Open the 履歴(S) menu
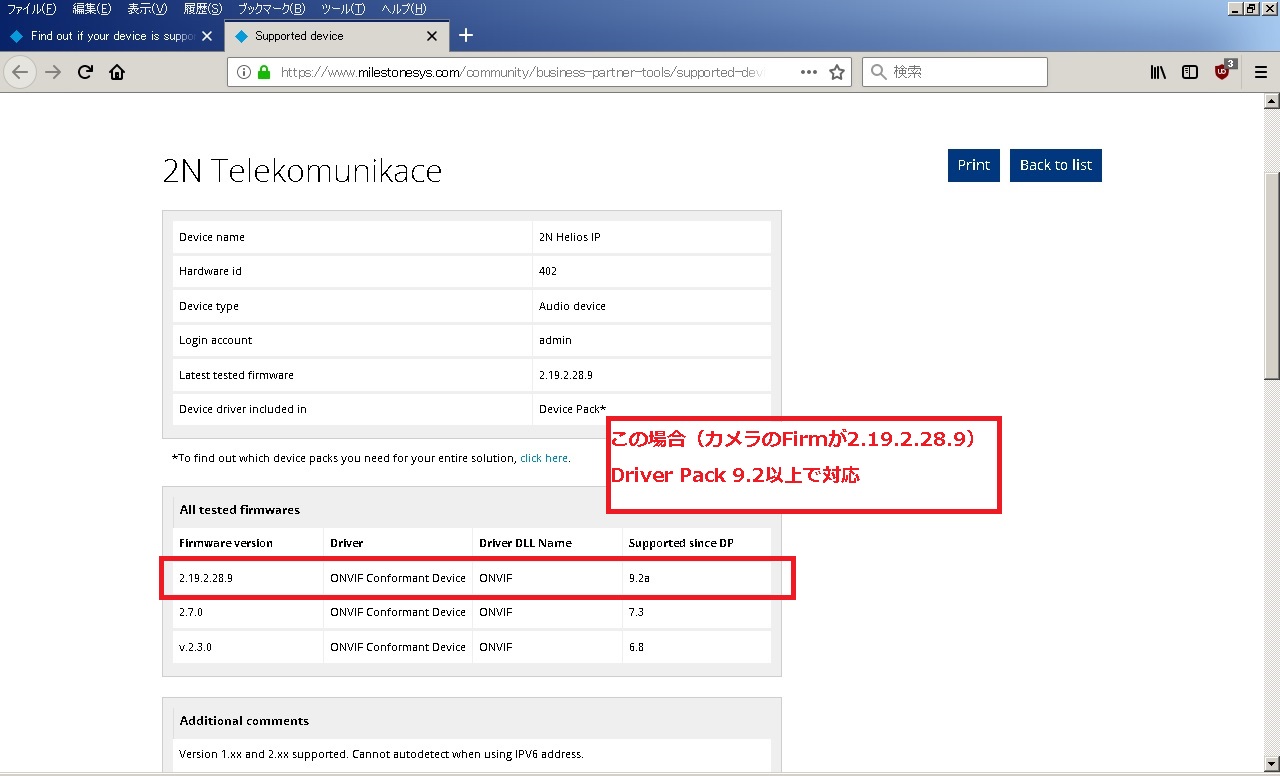This screenshot has width=1280, height=776. (x=203, y=9)
